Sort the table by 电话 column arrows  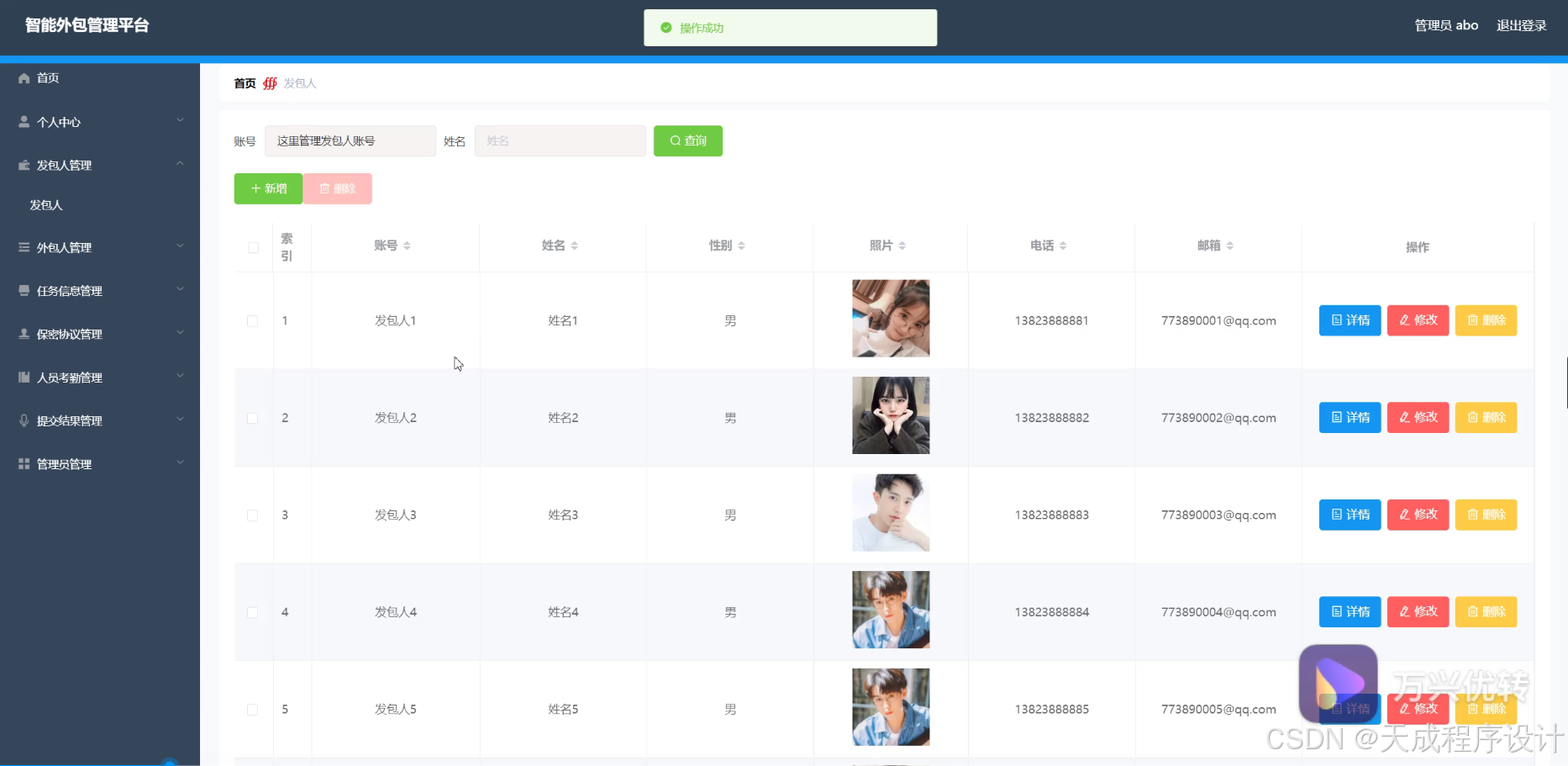pos(1066,245)
